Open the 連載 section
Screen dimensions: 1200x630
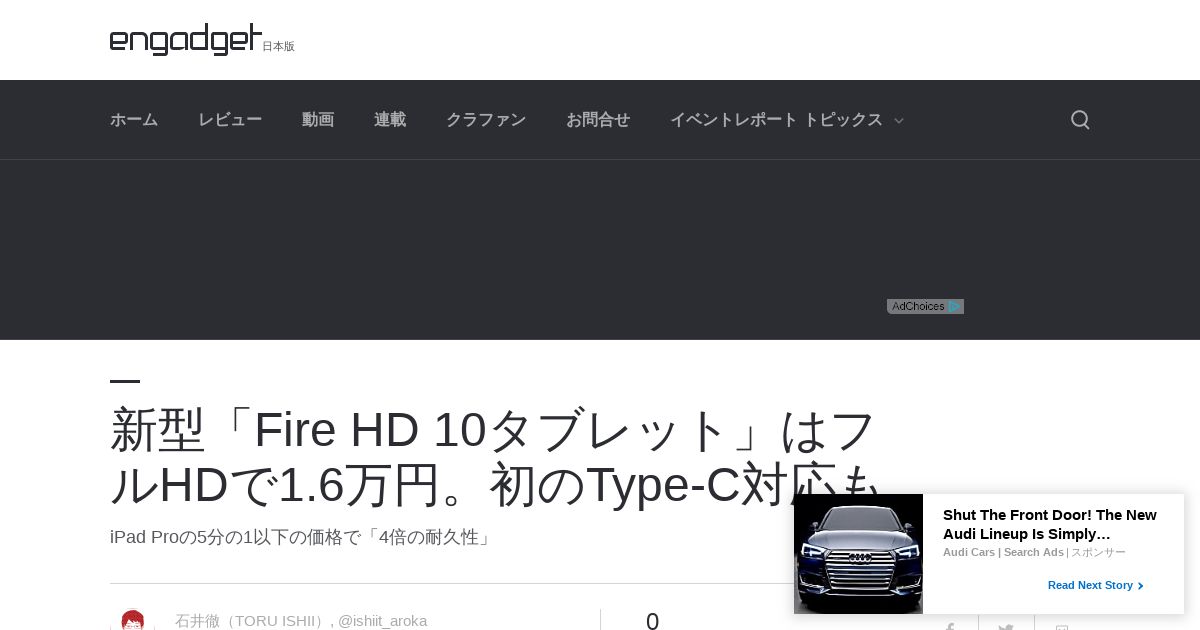click(x=390, y=120)
